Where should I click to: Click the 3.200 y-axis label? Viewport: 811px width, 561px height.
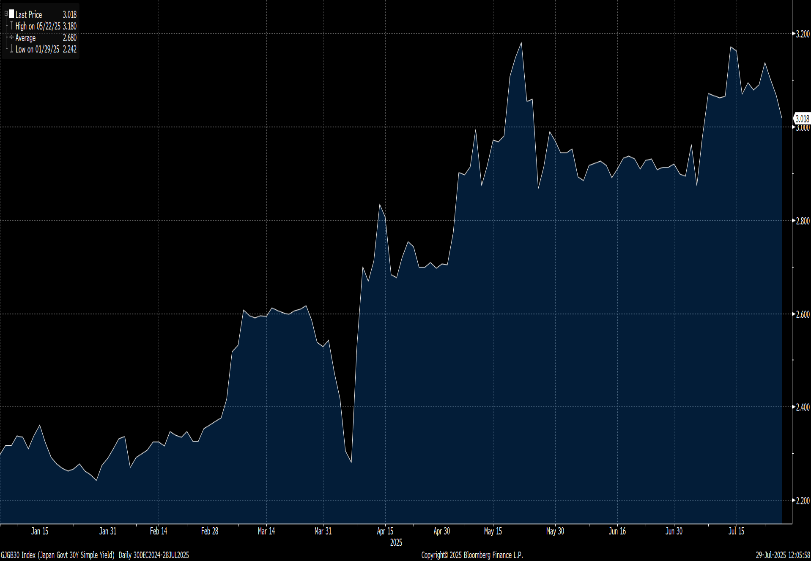pyautogui.click(x=803, y=34)
